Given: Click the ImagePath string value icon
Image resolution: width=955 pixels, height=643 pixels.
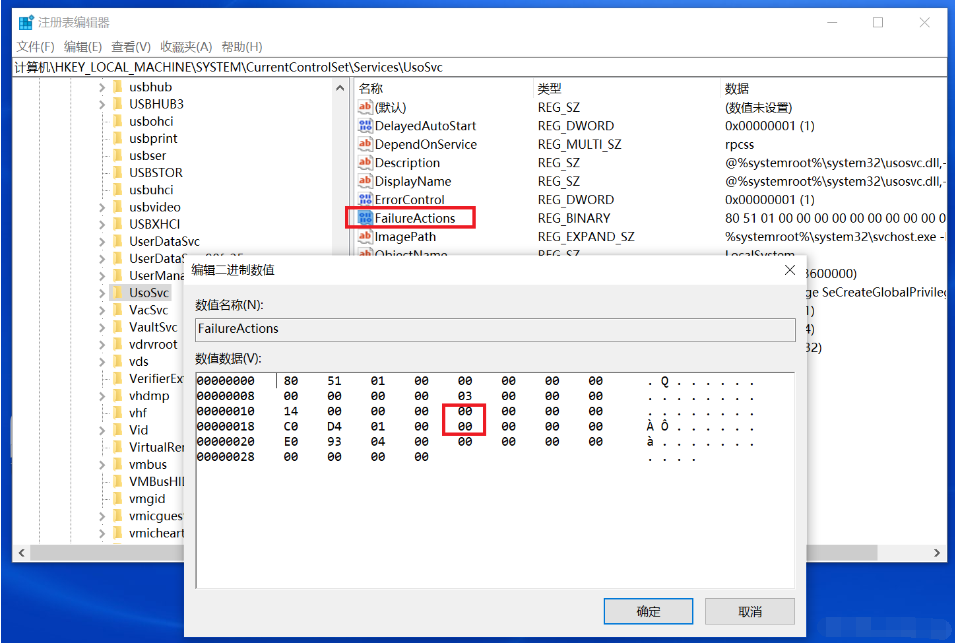Looking at the screenshot, I should coord(365,237).
